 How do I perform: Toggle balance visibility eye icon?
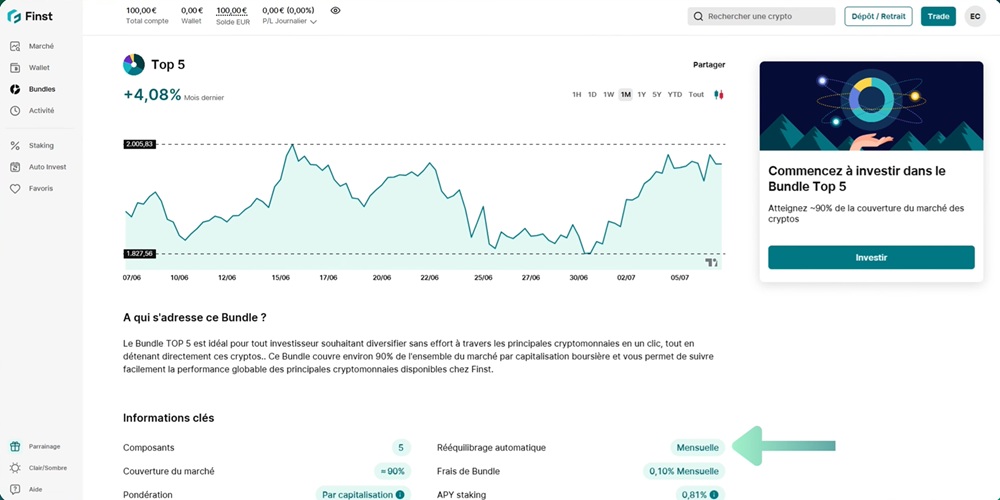coord(335,10)
